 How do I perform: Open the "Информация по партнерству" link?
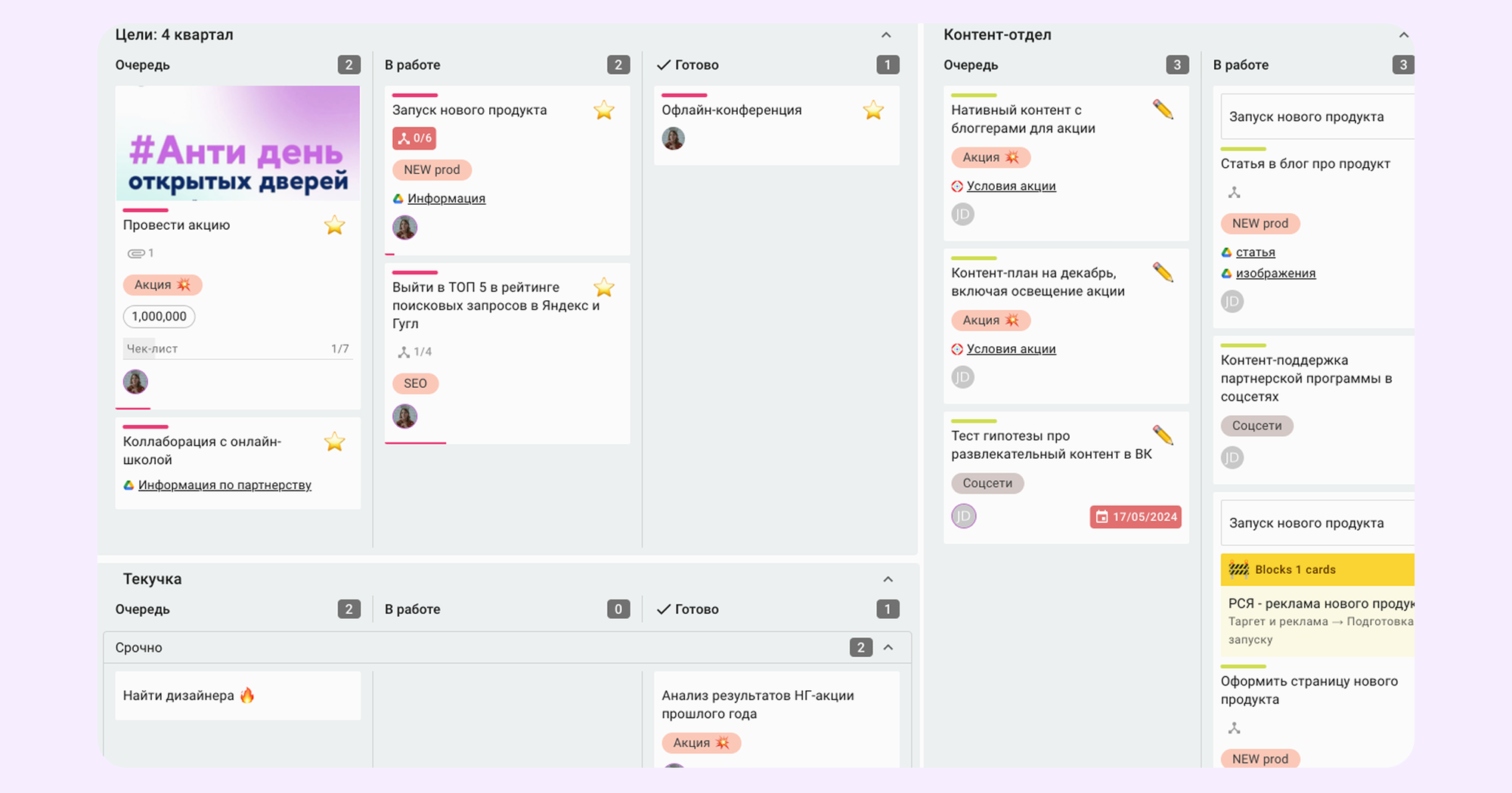pos(225,485)
